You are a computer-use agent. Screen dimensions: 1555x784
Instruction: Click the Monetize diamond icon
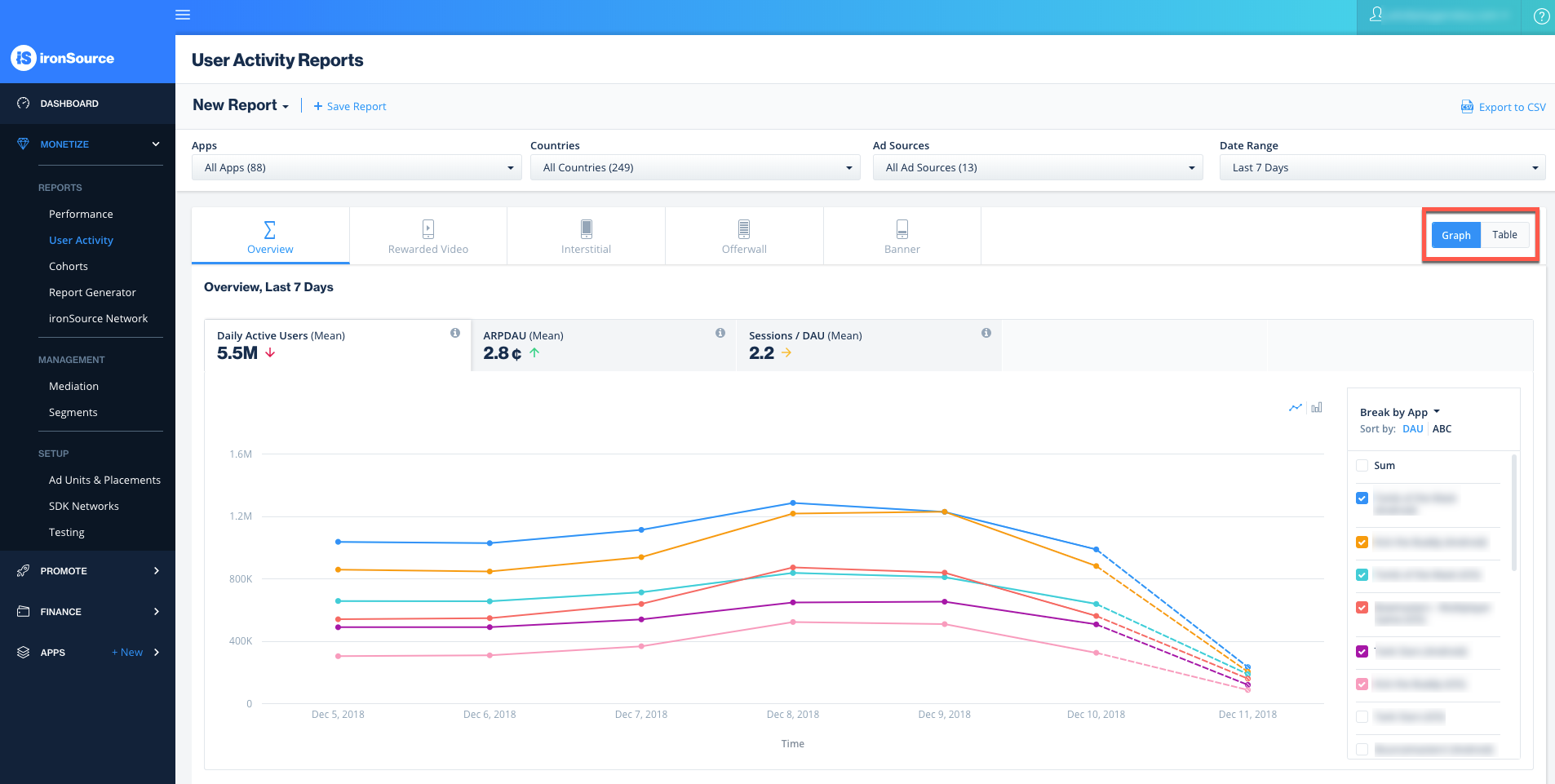[23, 144]
